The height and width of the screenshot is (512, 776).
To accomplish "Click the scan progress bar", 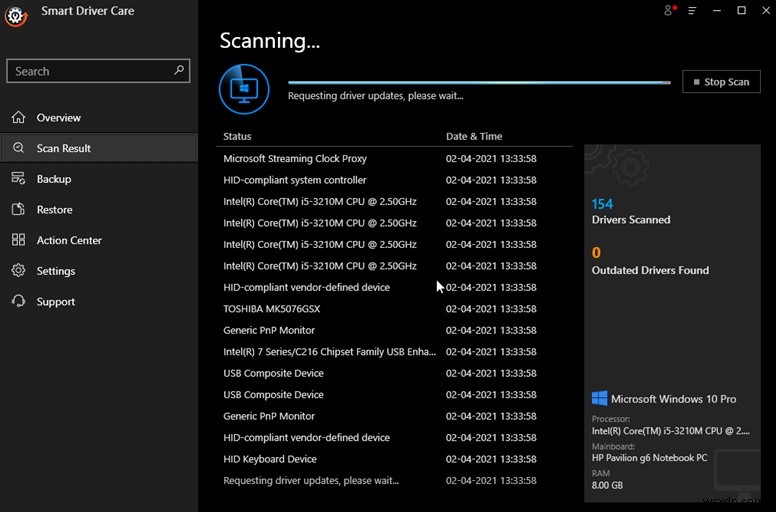I will pos(478,82).
